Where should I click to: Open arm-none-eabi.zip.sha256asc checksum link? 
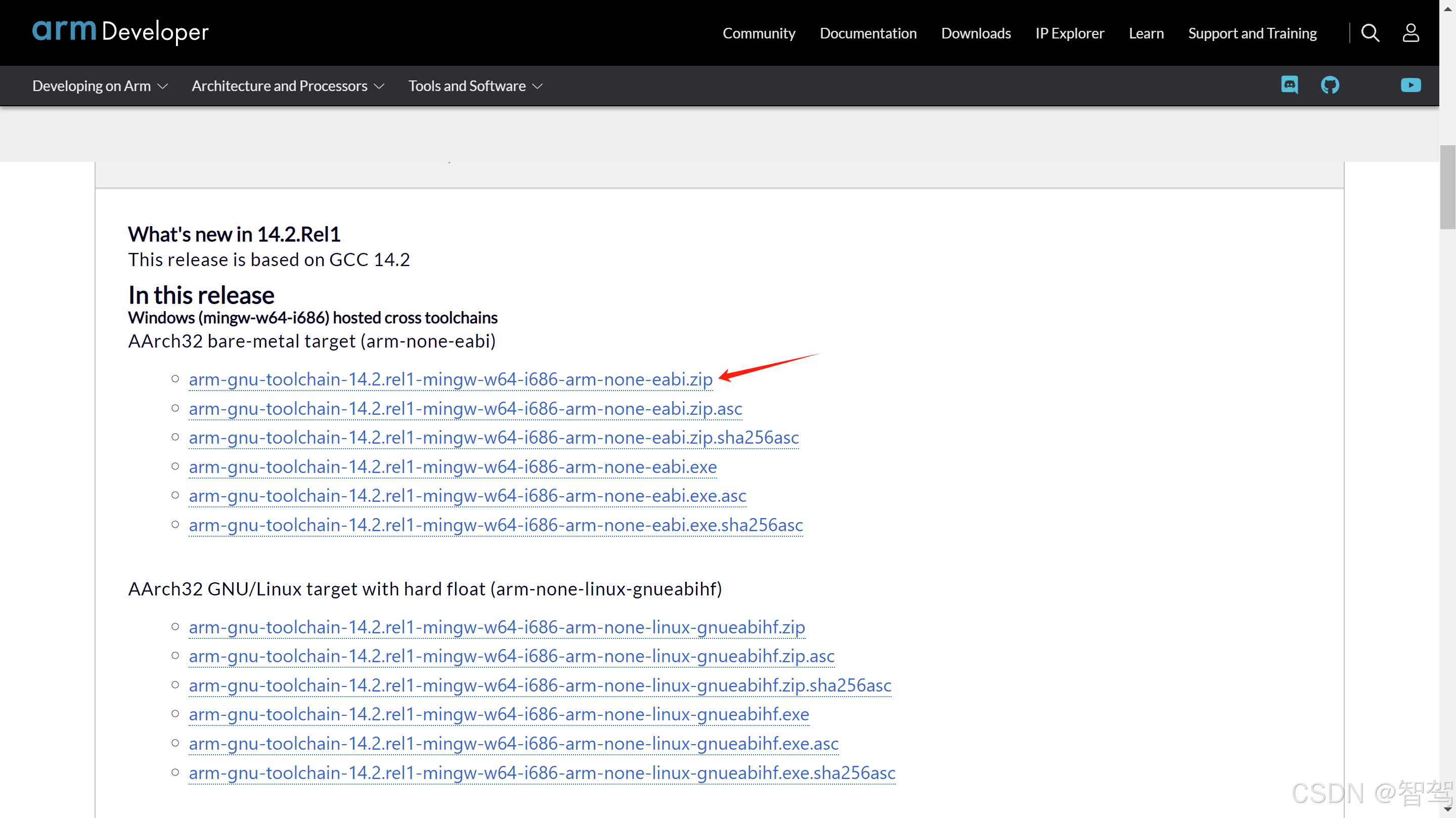494,438
